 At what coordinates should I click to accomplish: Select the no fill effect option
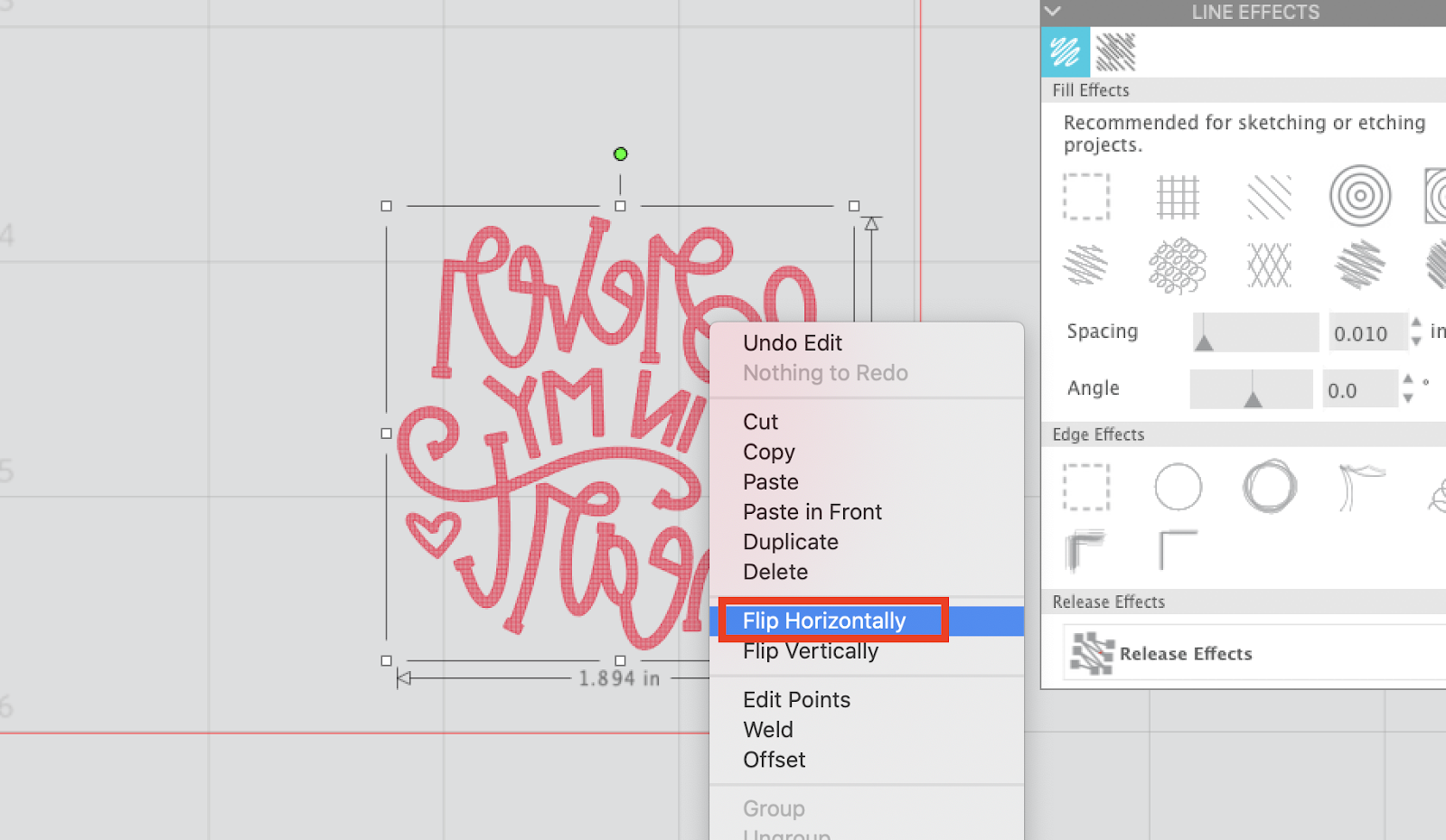click(1086, 196)
